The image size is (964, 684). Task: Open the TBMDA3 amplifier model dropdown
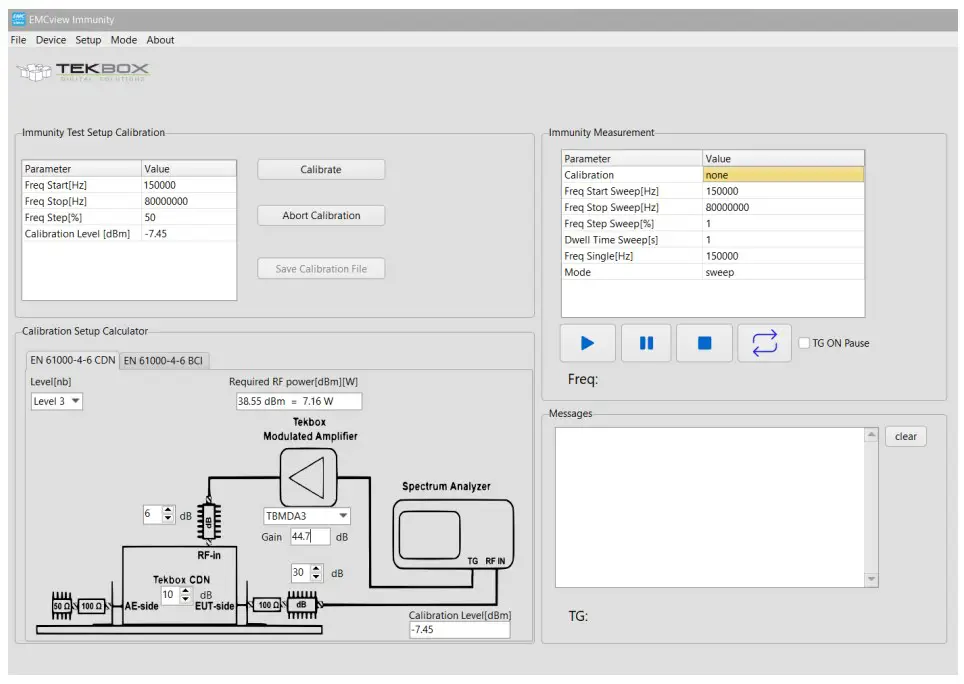click(x=305, y=515)
